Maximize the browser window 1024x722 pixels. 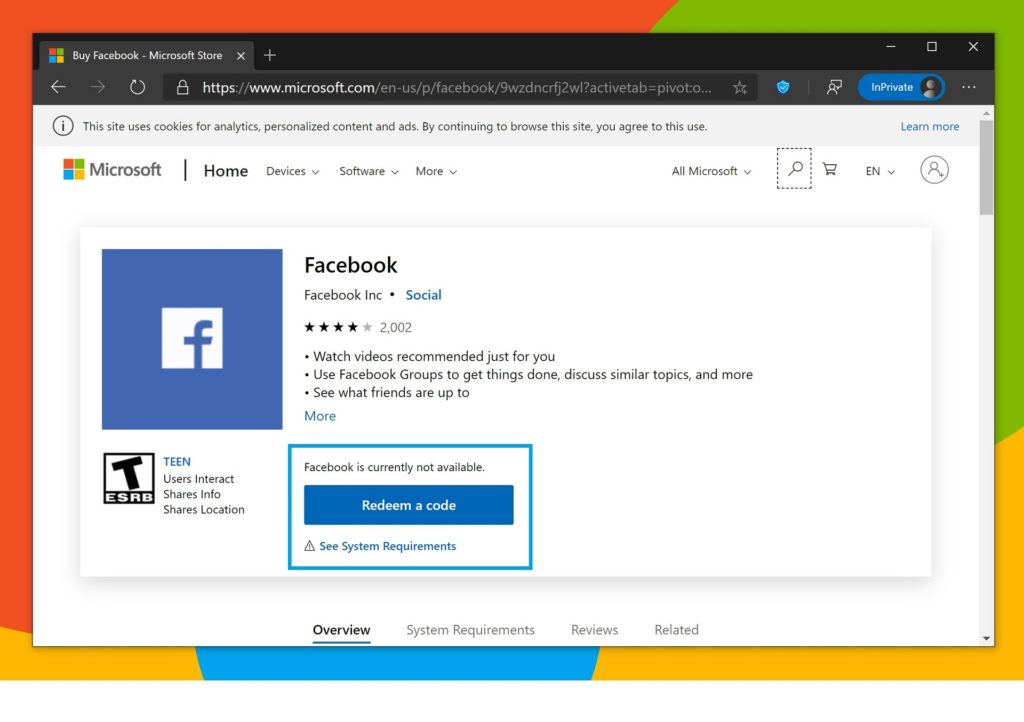(x=932, y=47)
